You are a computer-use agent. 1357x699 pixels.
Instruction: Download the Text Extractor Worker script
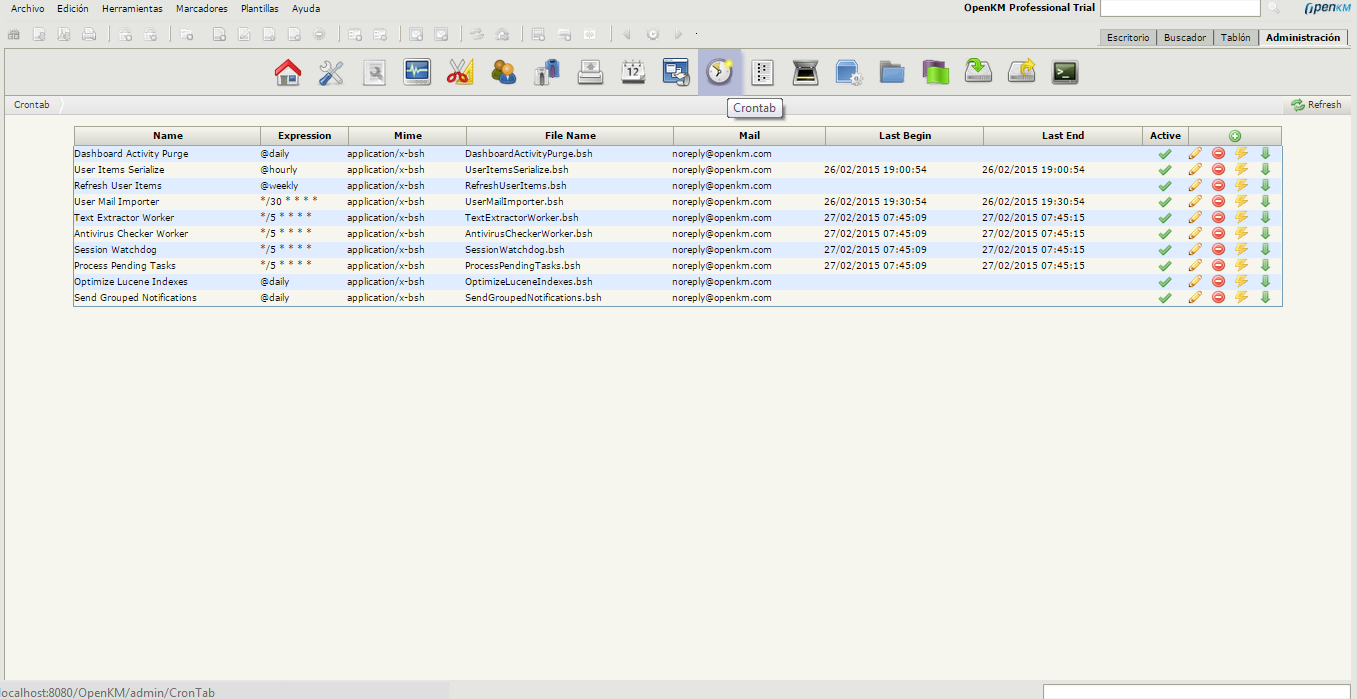[x=1265, y=218]
